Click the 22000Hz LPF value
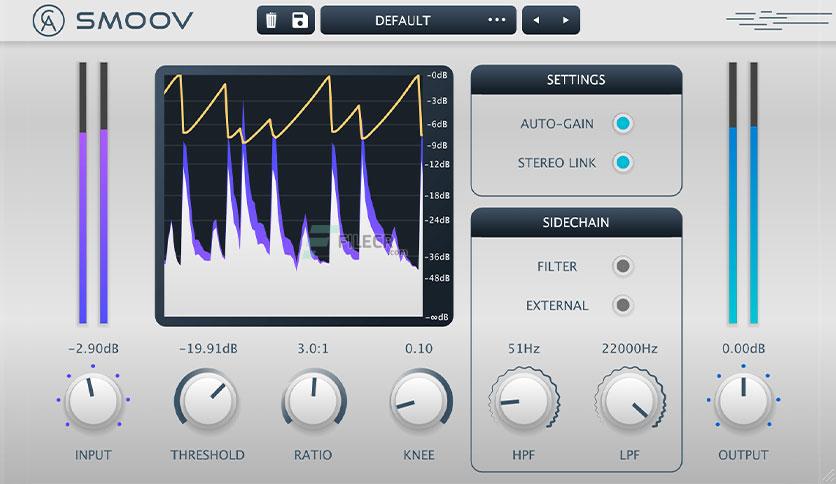The width and height of the screenshot is (836, 484). pyautogui.click(x=630, y=349)
